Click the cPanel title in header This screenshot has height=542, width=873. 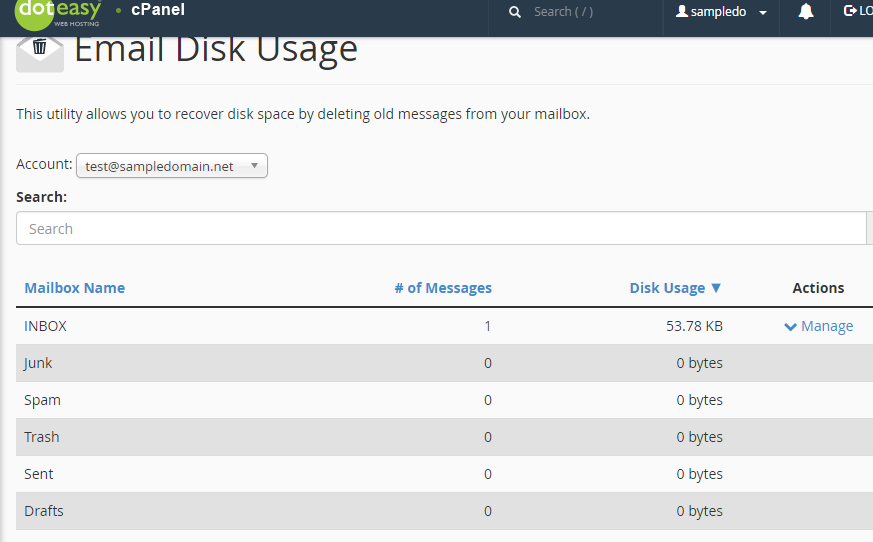158,10
